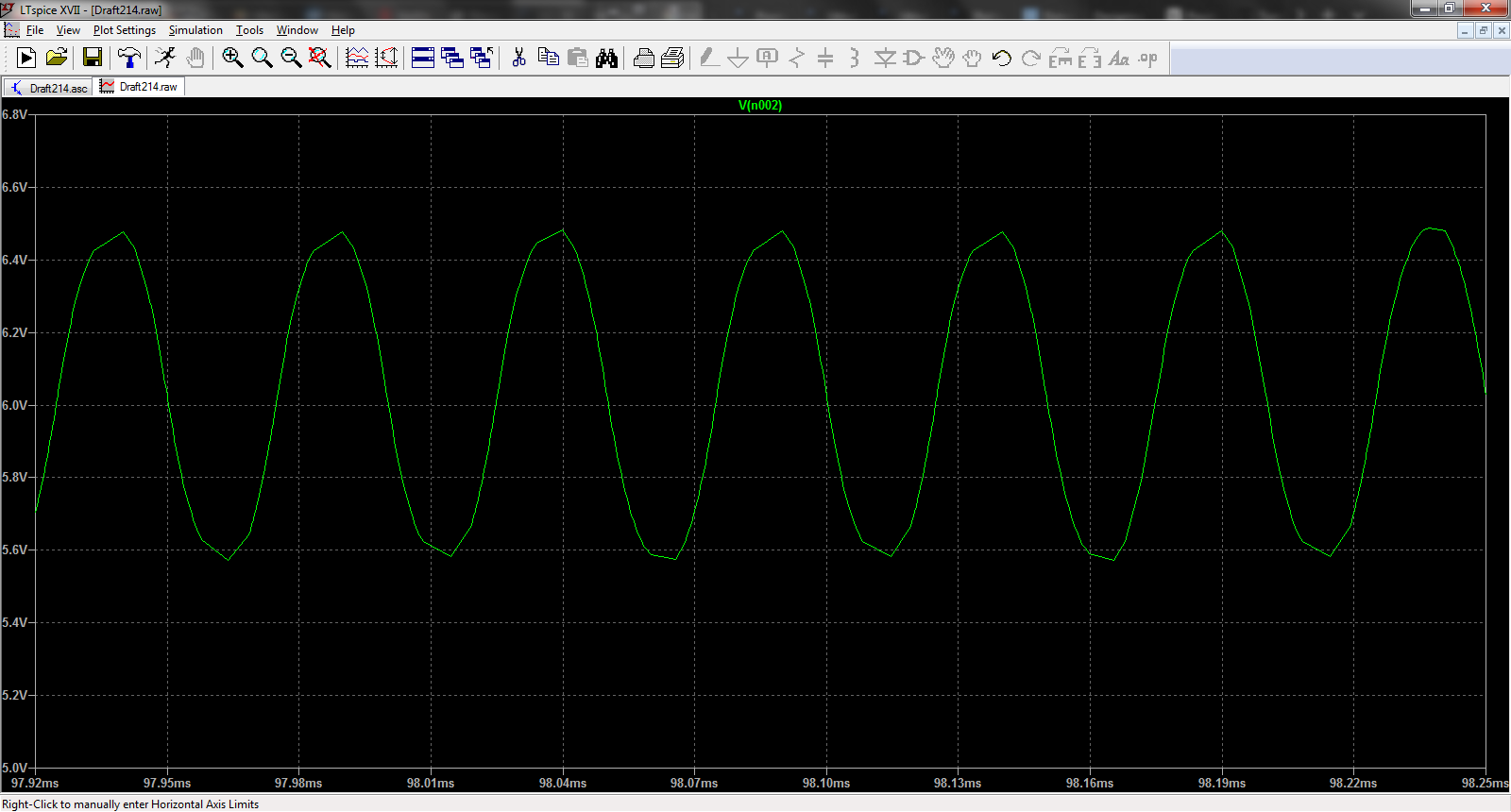Viewport: 1511px width, 812px height.
Task: Click the running man Run icon
Action: pos(165,59)
